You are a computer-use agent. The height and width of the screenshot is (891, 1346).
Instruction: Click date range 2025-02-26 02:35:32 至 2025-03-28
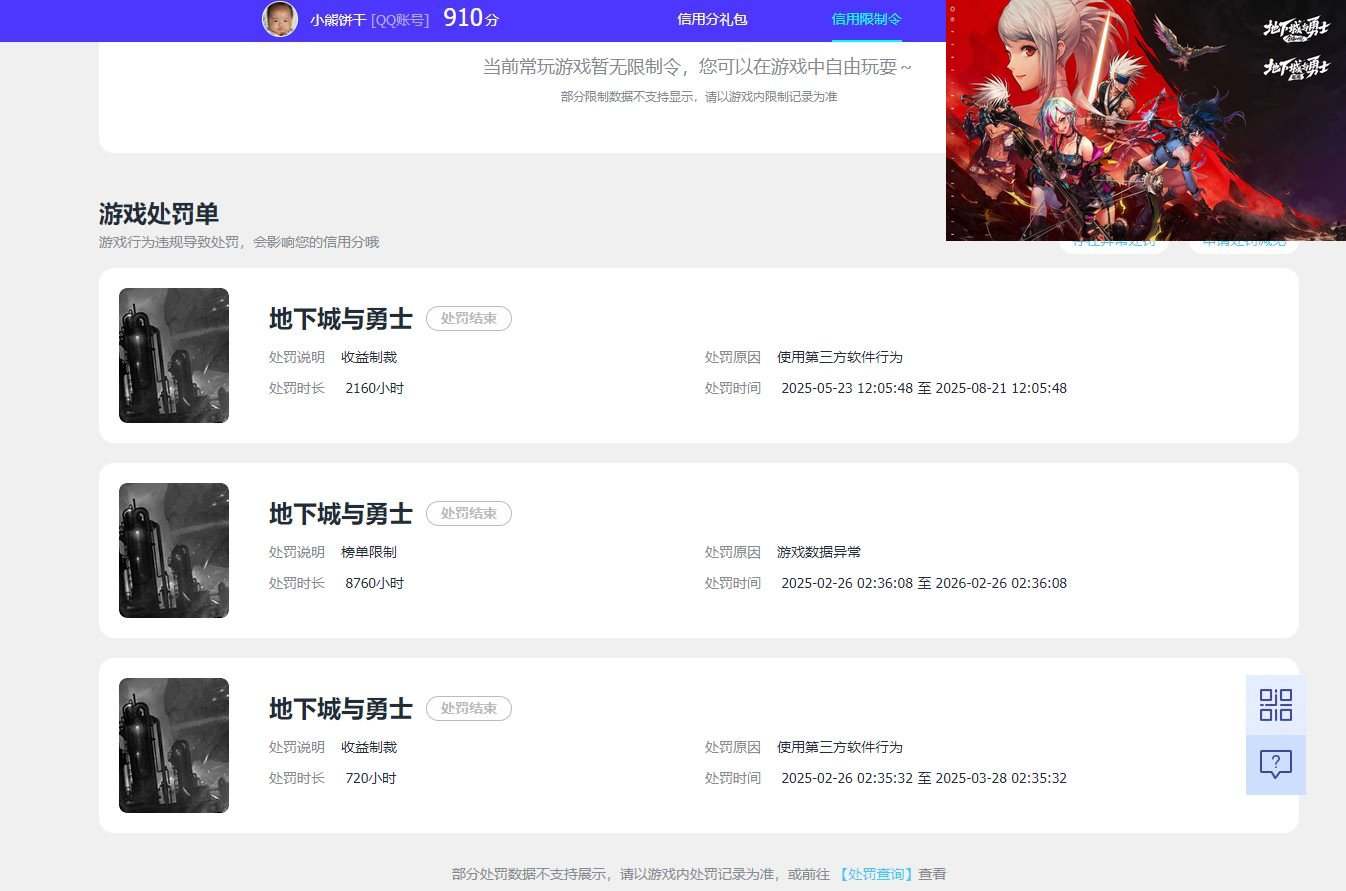pos(924,778)
